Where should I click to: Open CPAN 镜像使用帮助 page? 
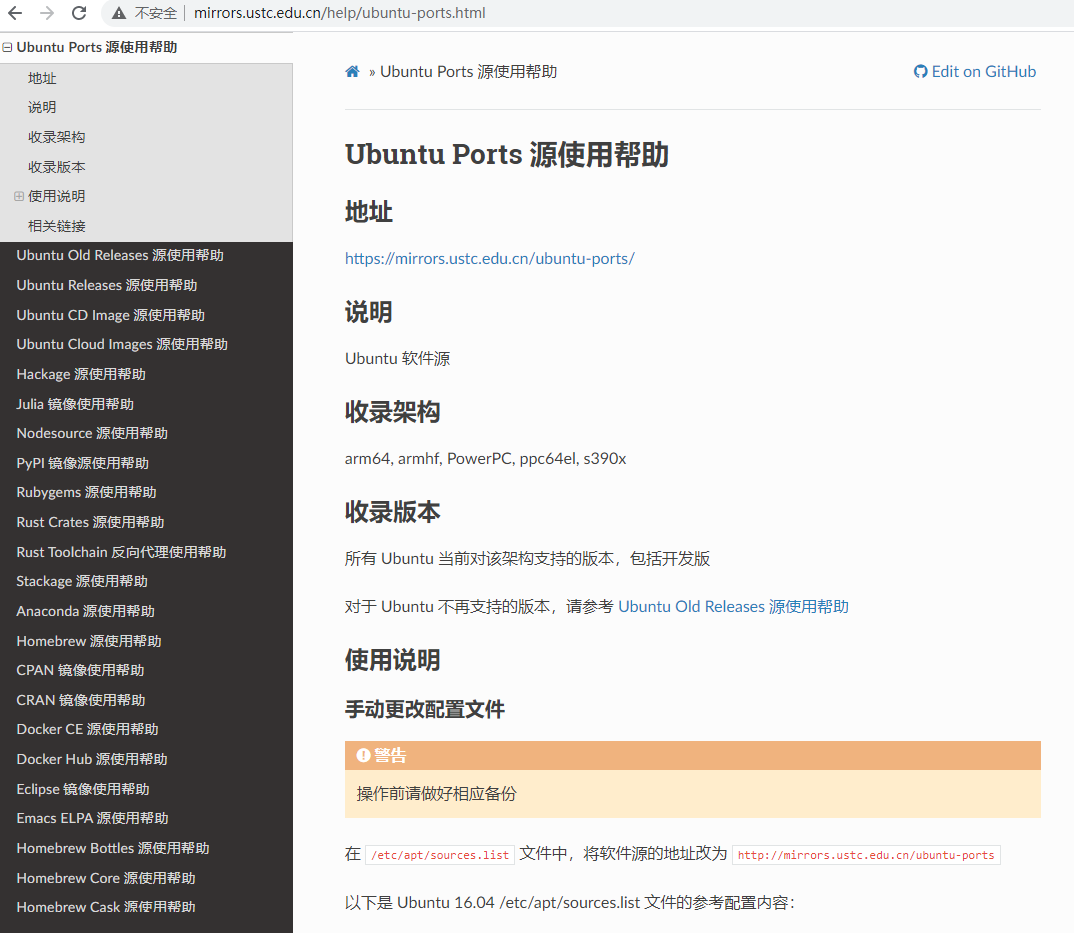point(80,670)
